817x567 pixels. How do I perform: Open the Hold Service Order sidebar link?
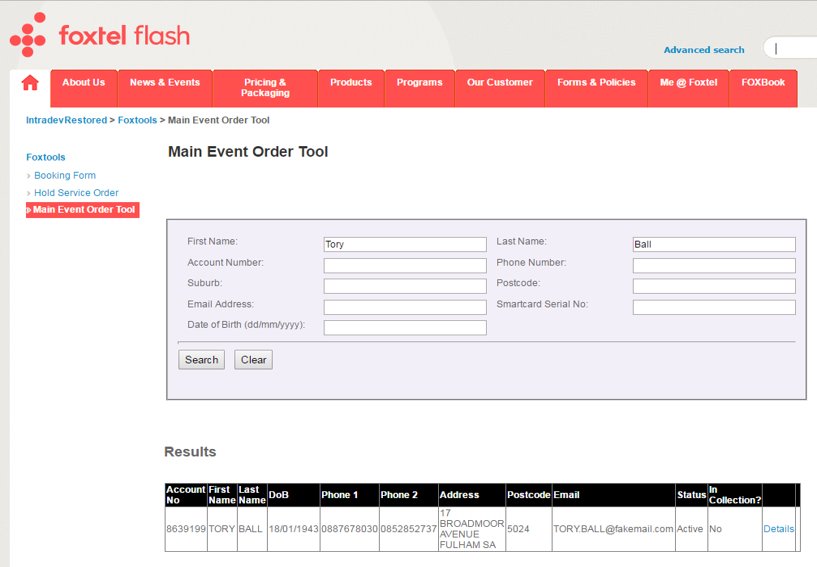pyautogui.click(x=77, y=193)
